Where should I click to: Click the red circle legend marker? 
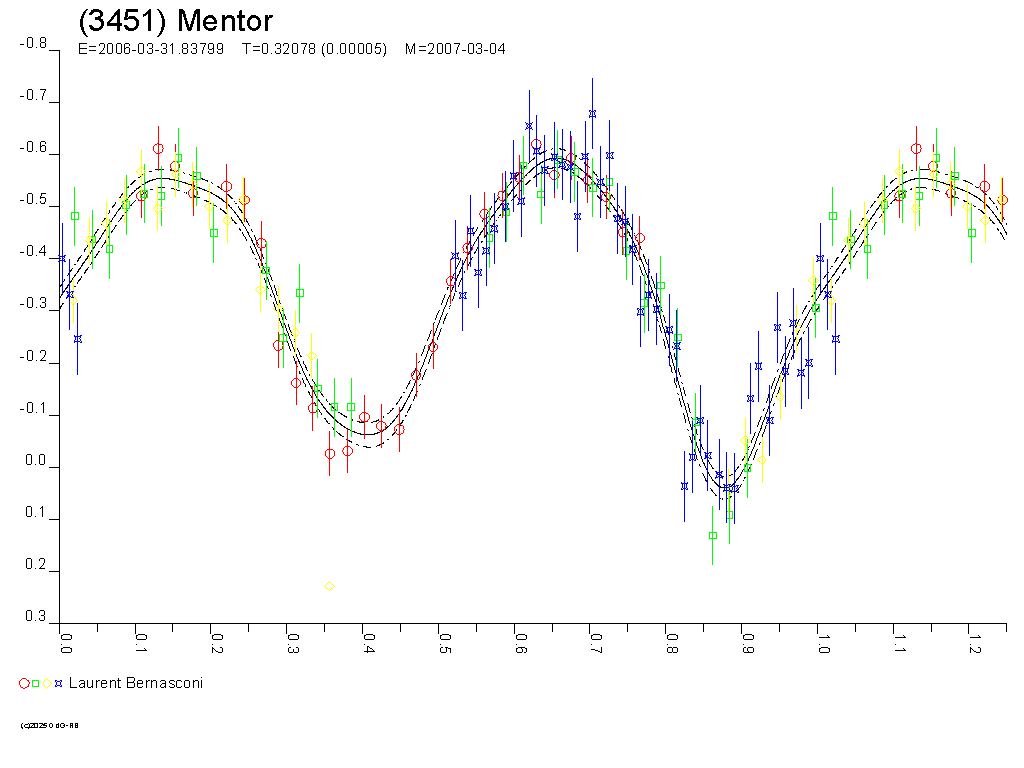24,683
